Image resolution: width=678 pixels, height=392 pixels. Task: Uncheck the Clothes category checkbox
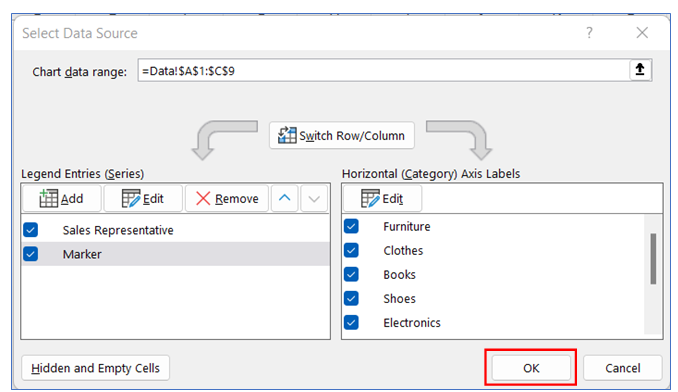pyautogui.click(x=351, y=250)
